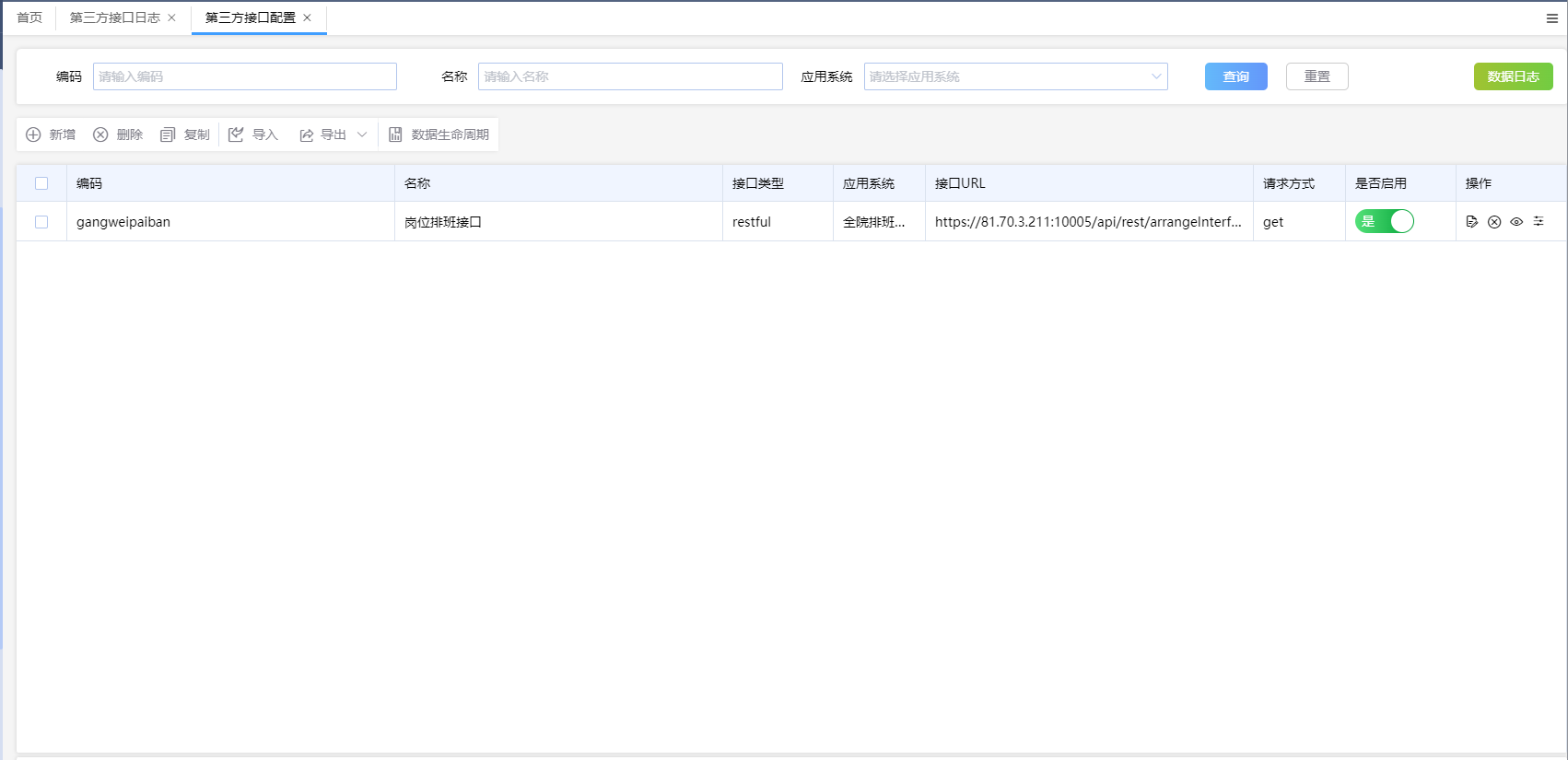Open settings sliders icon in operations column

(x=1539, y=222)
